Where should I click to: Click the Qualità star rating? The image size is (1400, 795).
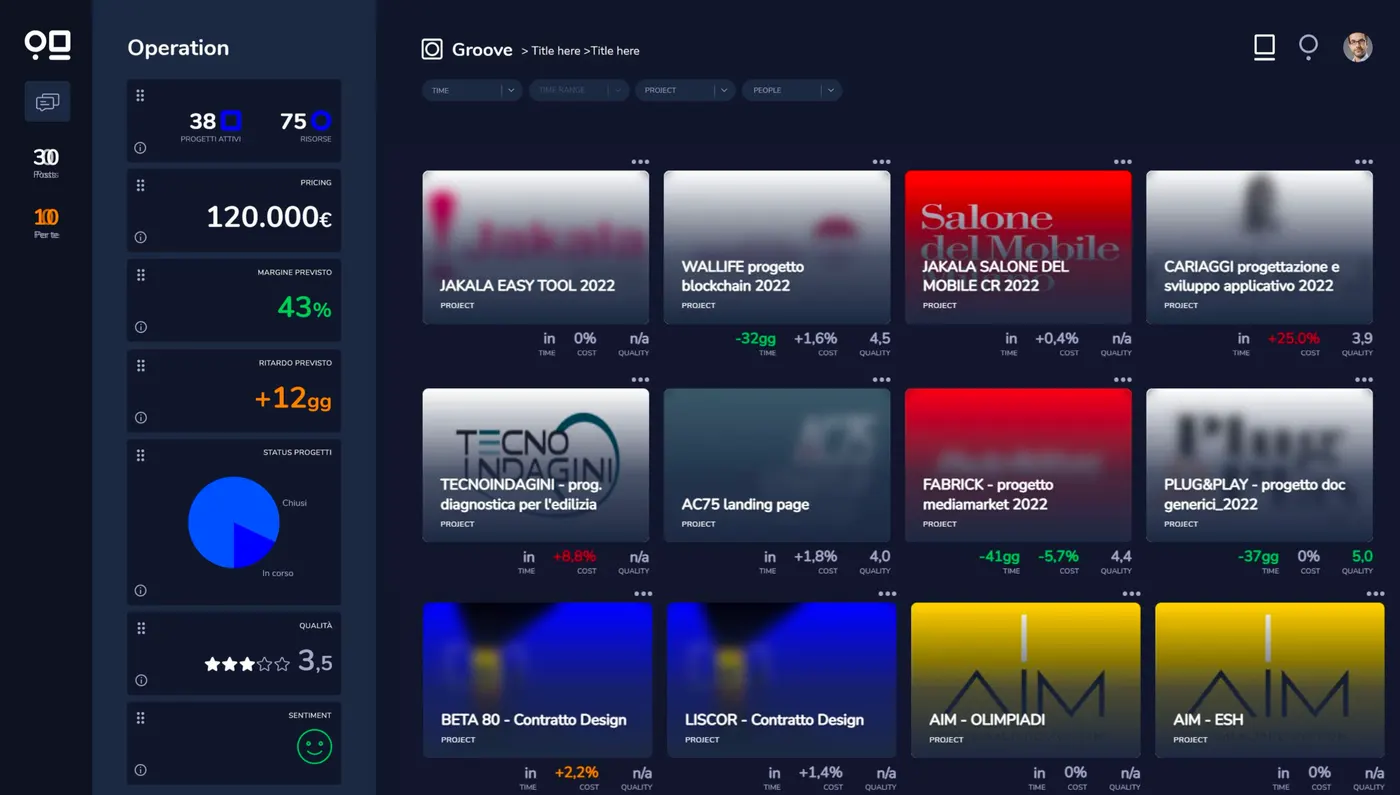pos(247,664)
